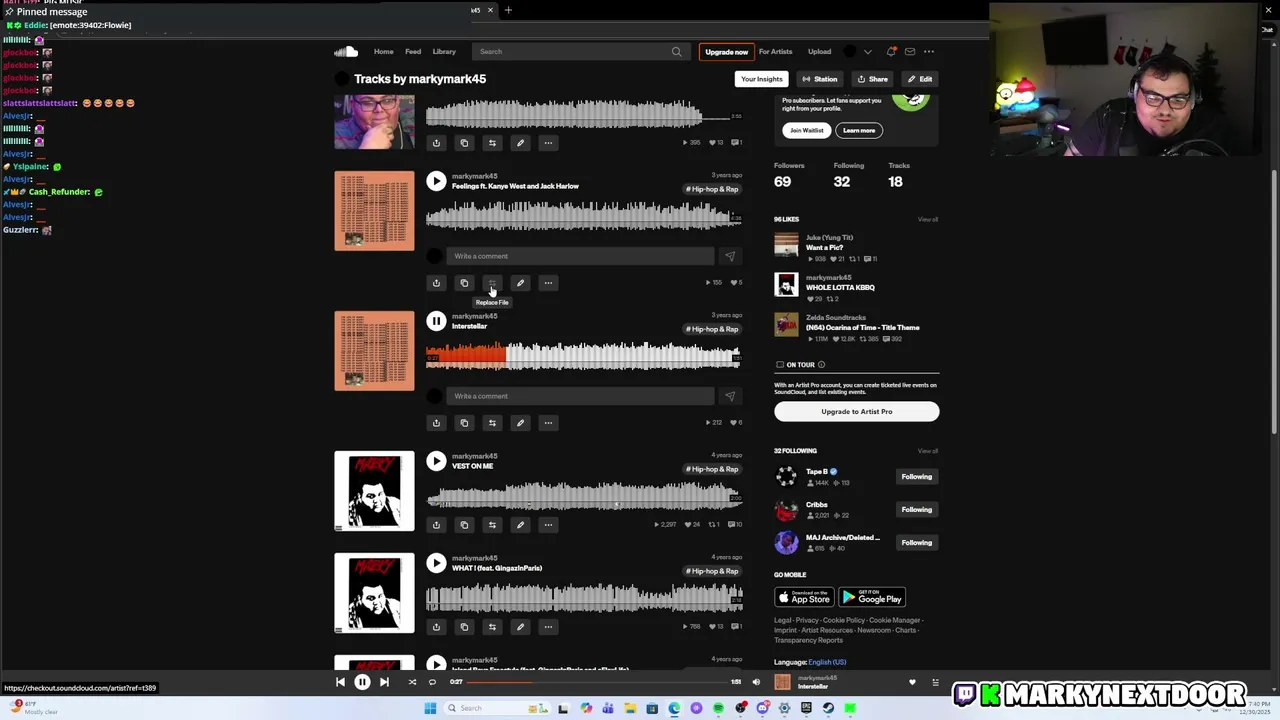Start a Station from profile
The image size is (1280, 720).
coord(819,79)
